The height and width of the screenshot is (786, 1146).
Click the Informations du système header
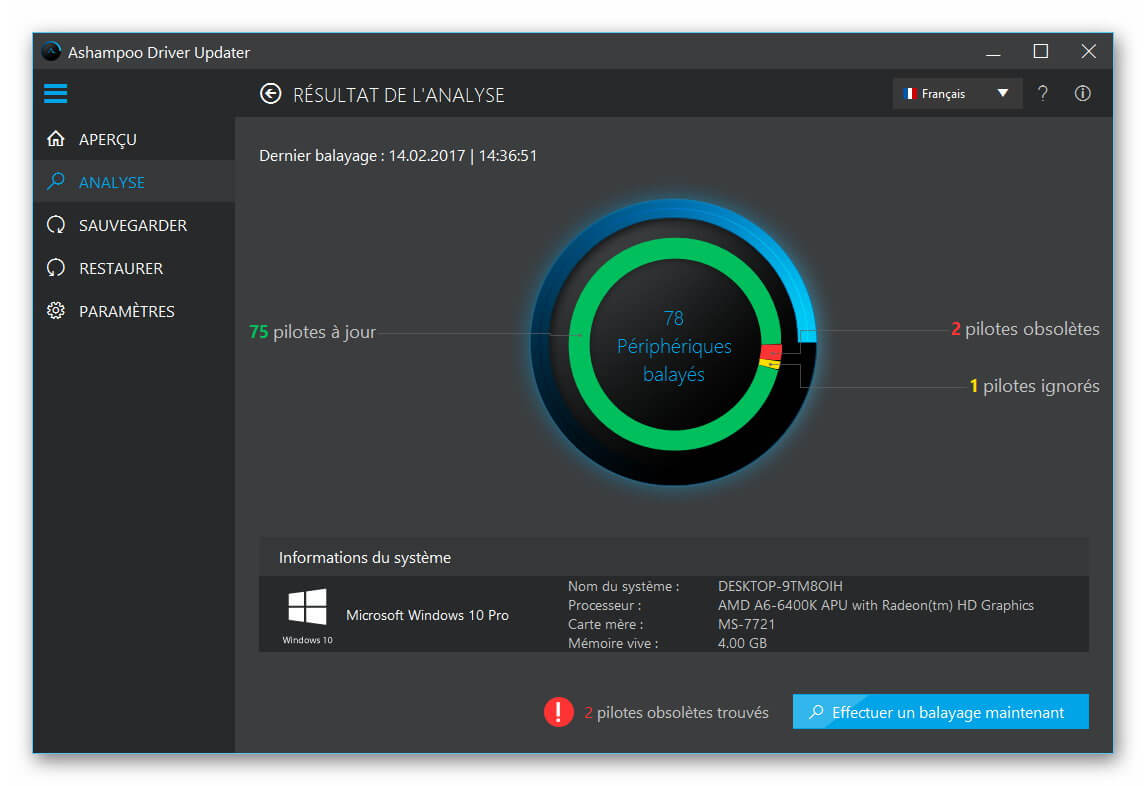pos(365,557)
